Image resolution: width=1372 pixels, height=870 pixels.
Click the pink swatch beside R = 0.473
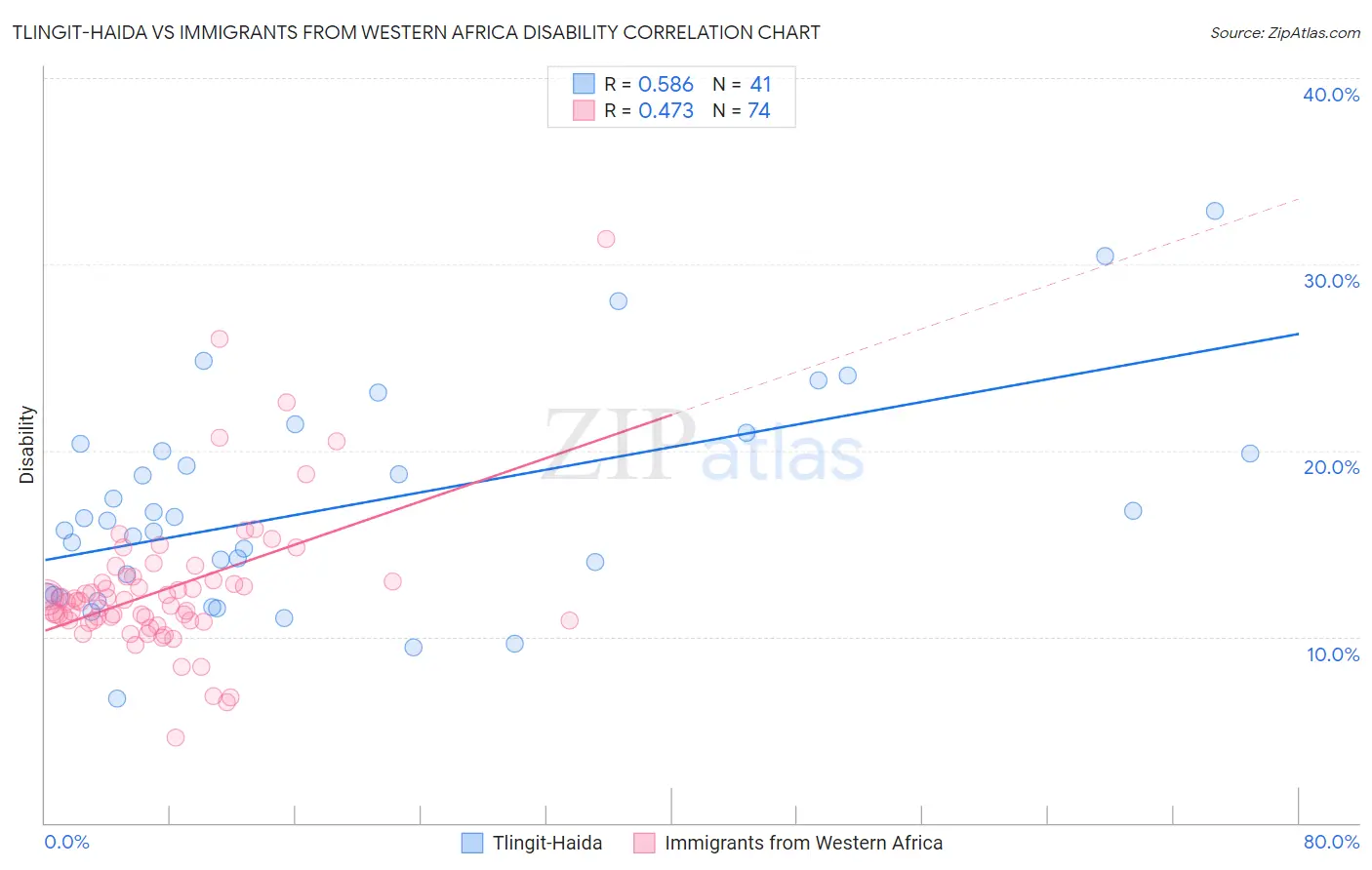(x=584, y=110)
